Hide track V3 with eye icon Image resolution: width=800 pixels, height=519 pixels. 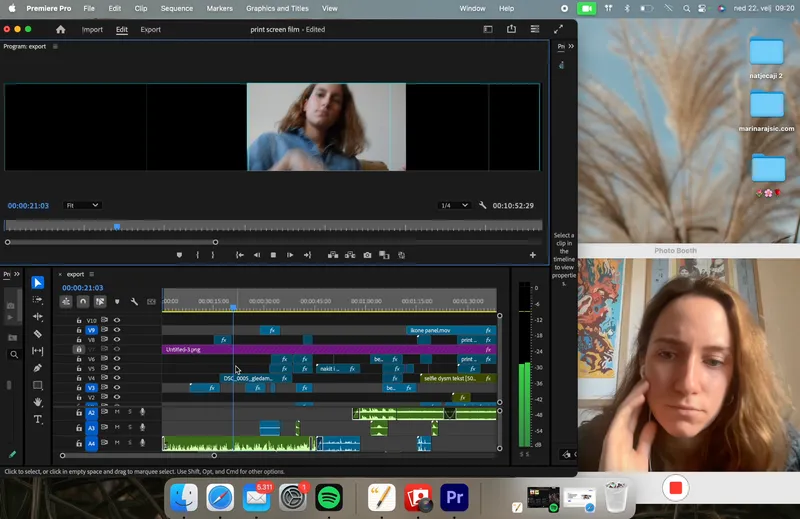(117, 387)
